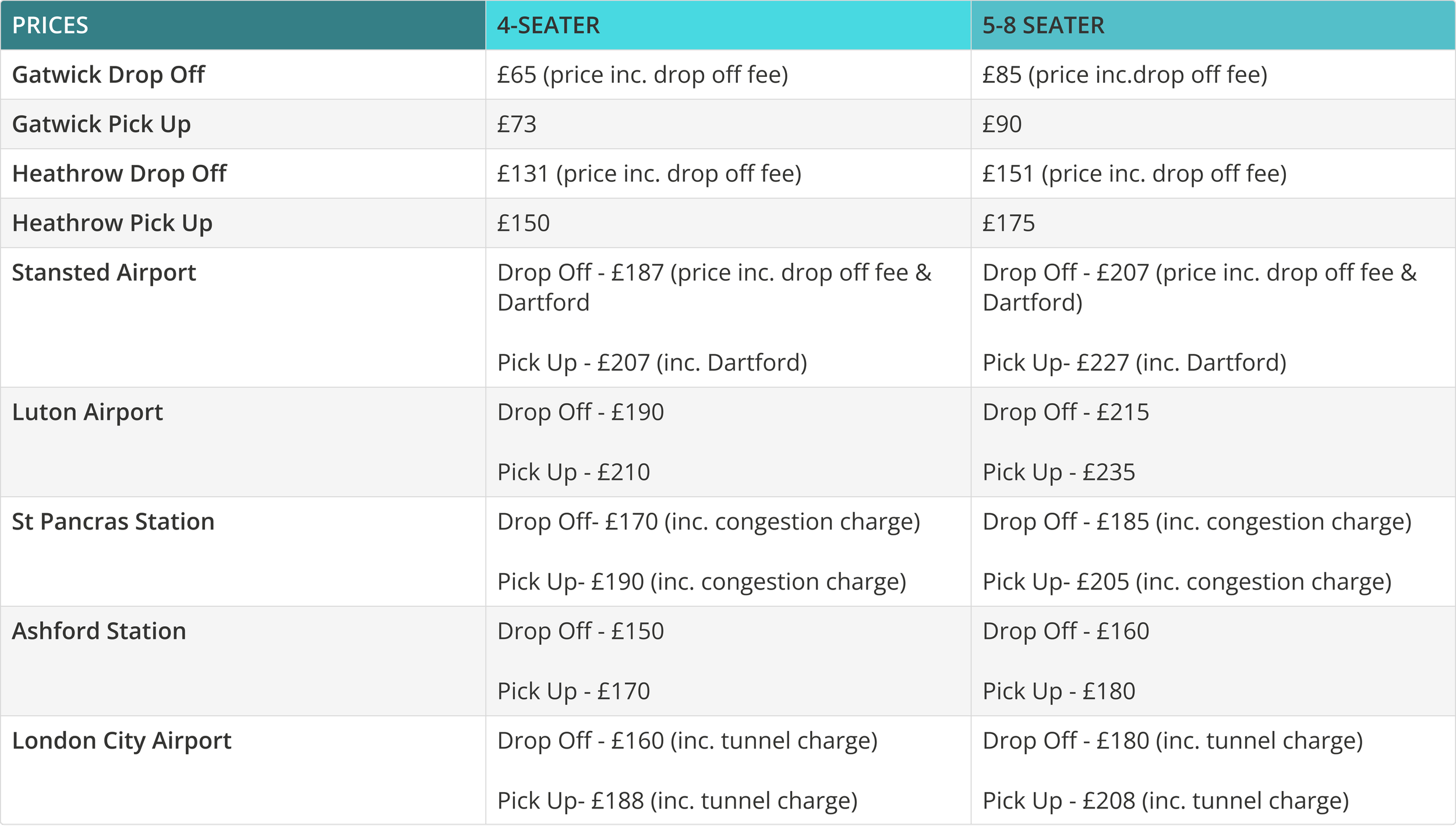Click the 4-SEATER column header
1456x826 pixels.
[548, 26]
